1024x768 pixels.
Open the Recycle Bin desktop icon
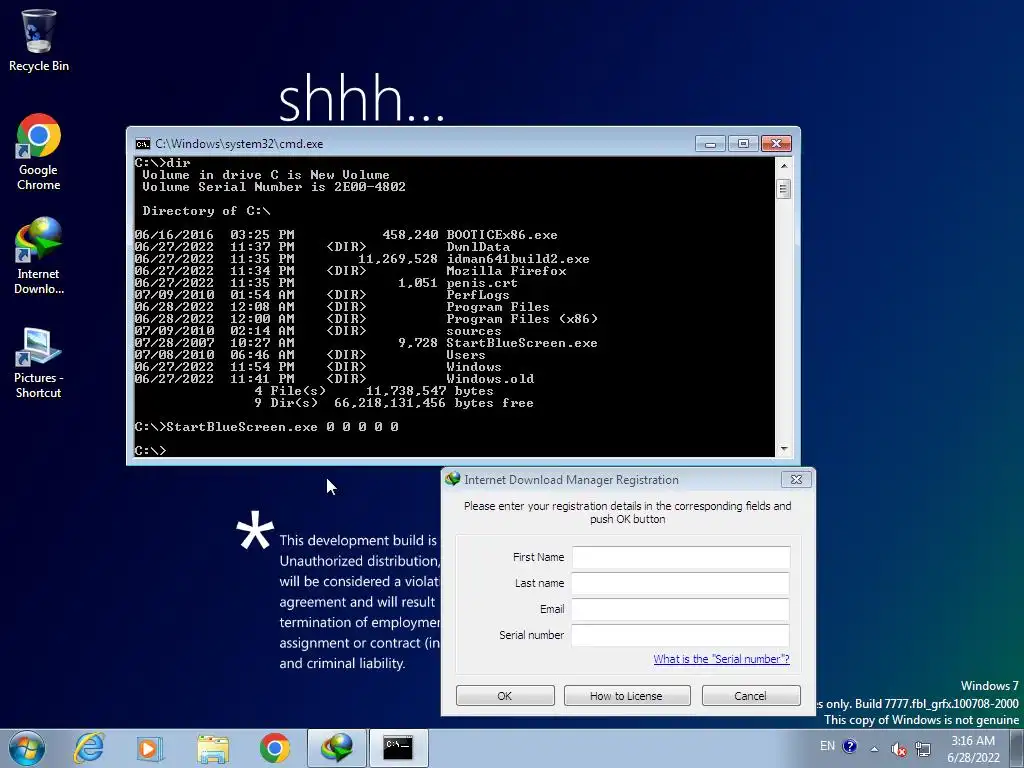click(39, 39)
